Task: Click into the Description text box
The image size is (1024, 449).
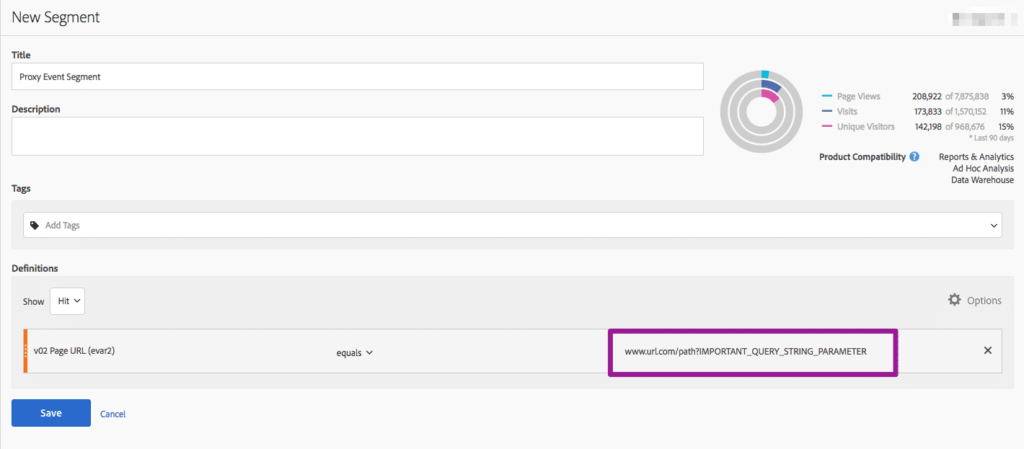Action: coord(357,135)
